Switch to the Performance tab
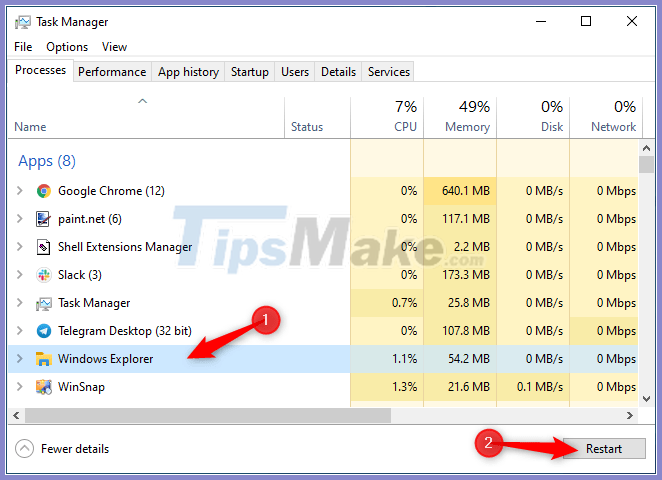 click(x=112, y=72)
